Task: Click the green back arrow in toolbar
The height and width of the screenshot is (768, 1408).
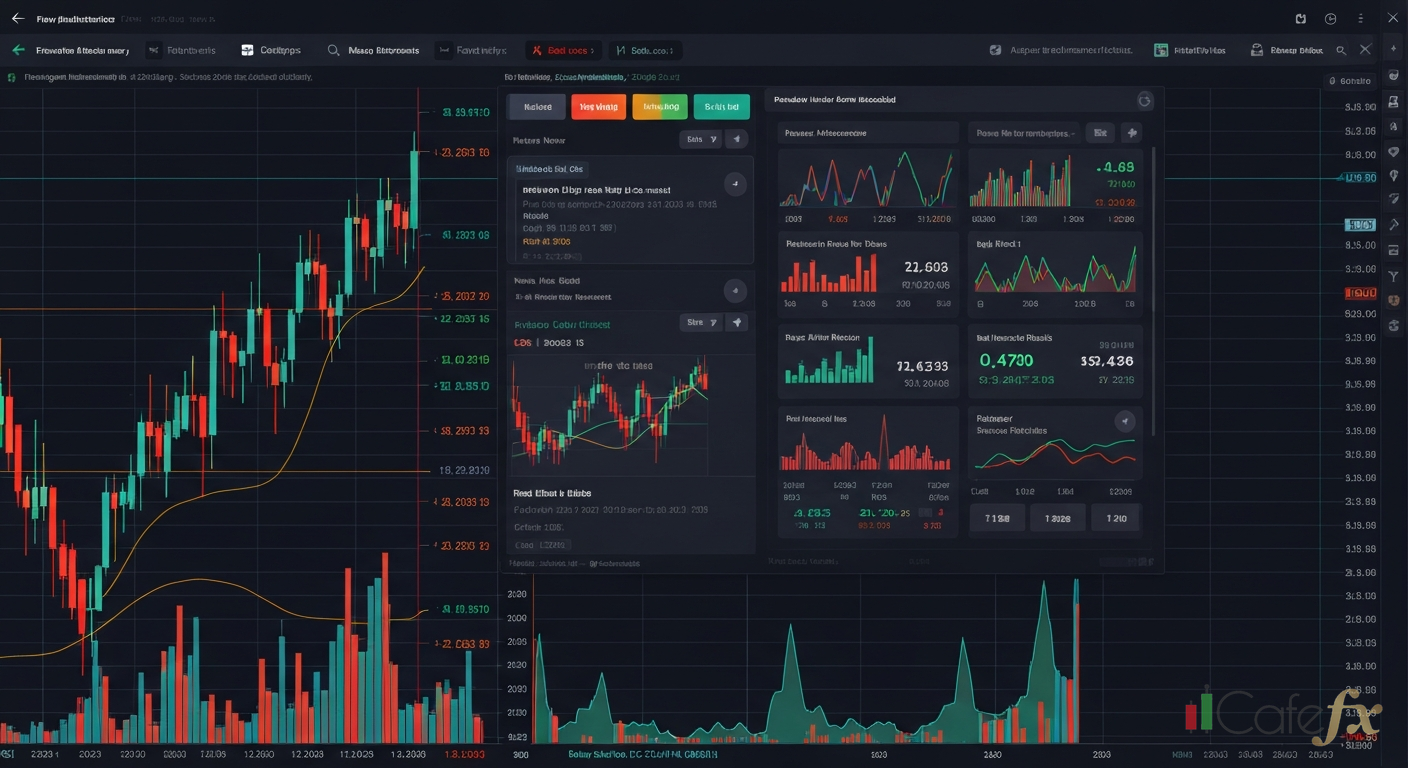Action: [18, 50]
